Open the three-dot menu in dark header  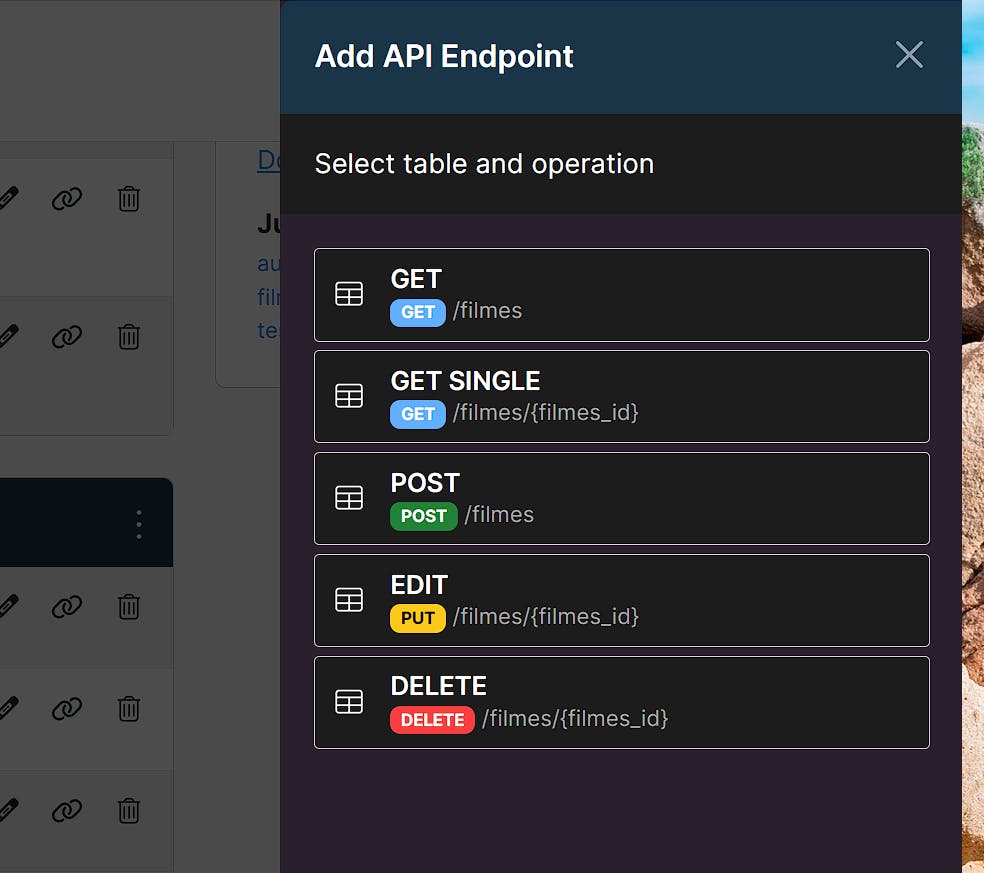[x=139, y=523]
